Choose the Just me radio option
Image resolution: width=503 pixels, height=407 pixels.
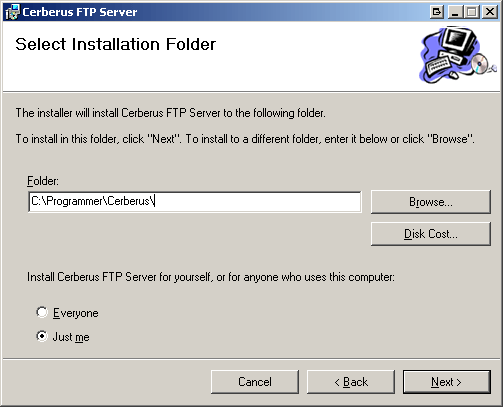pos(42,336)
